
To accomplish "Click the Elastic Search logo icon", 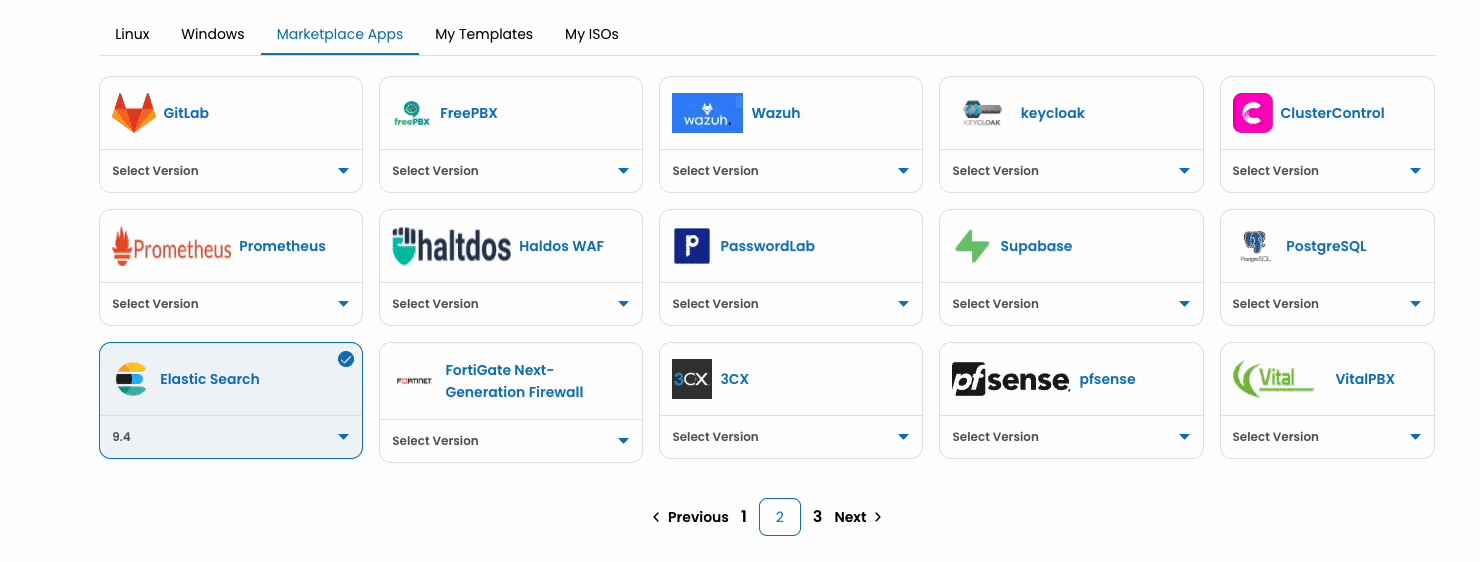I will 131,379.
